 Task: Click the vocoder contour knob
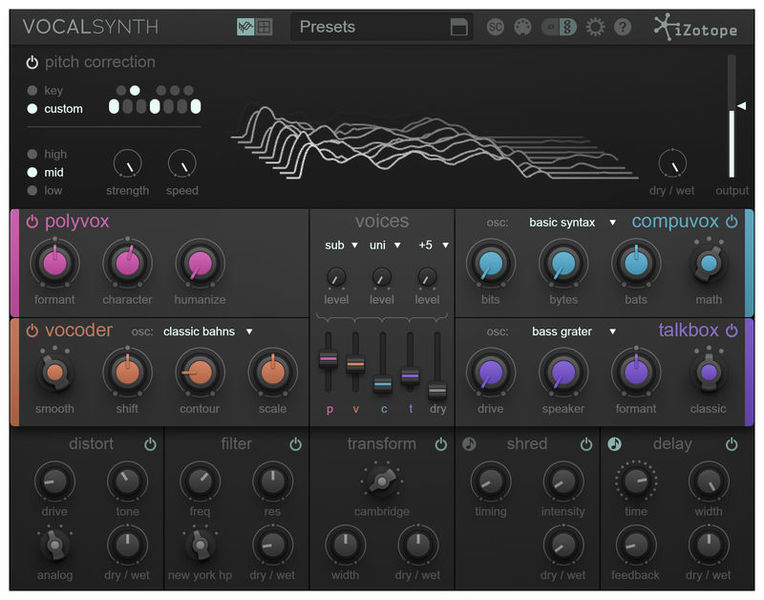point(200,372)
